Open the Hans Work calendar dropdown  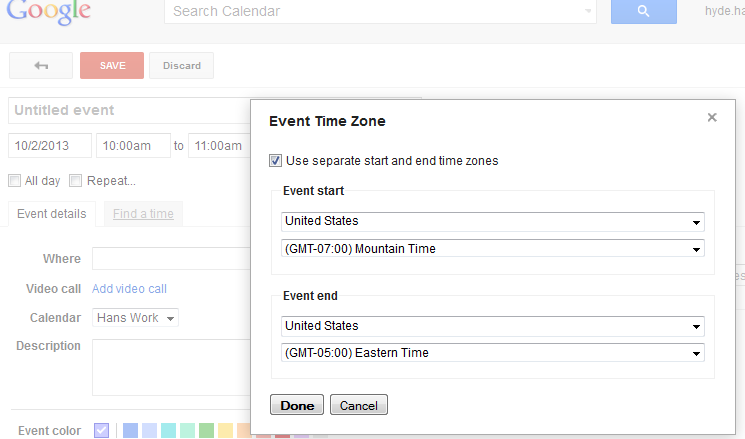click(x=135, y=318)
